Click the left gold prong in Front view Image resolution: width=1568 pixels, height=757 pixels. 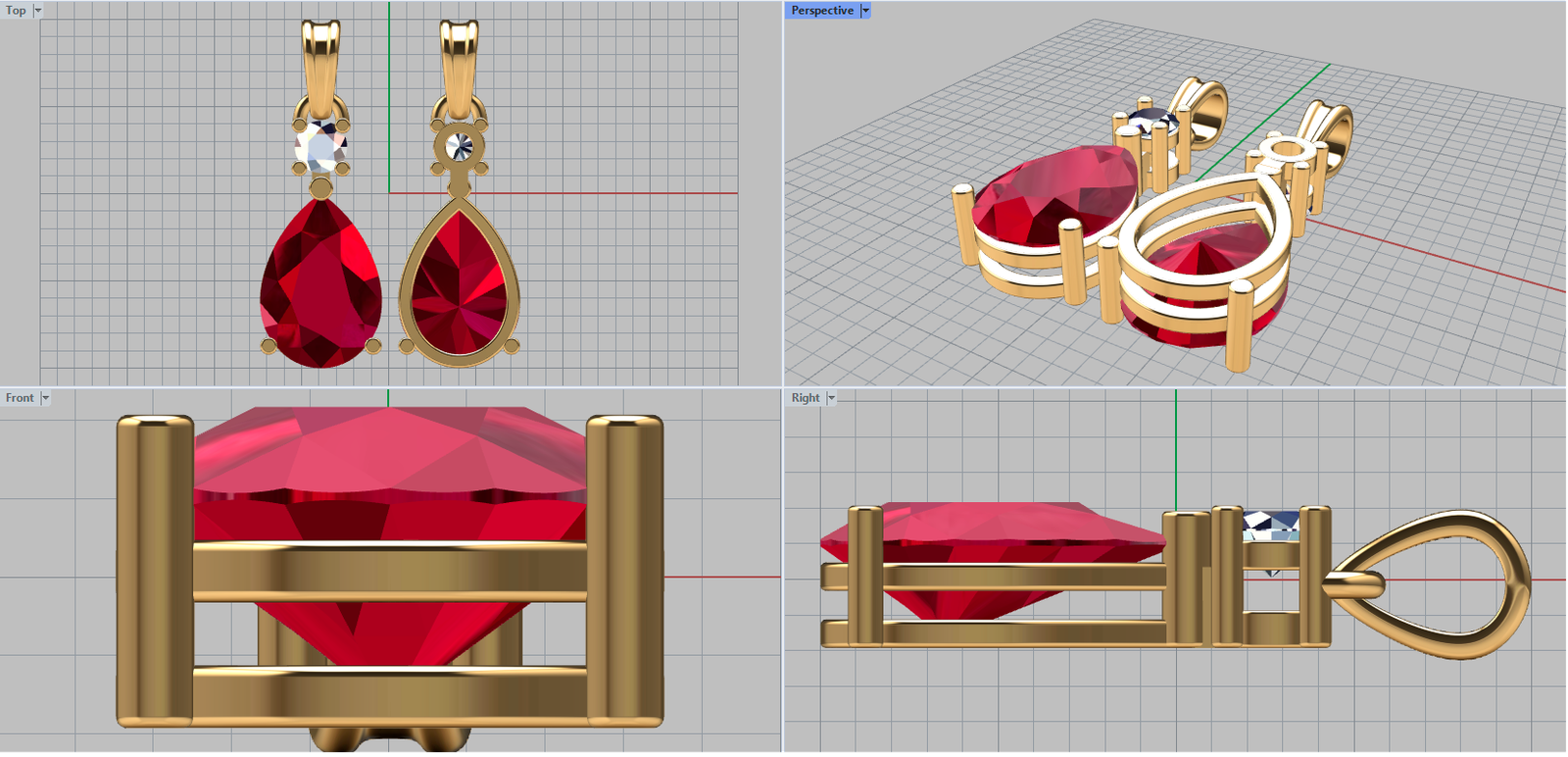click(155, 569)
